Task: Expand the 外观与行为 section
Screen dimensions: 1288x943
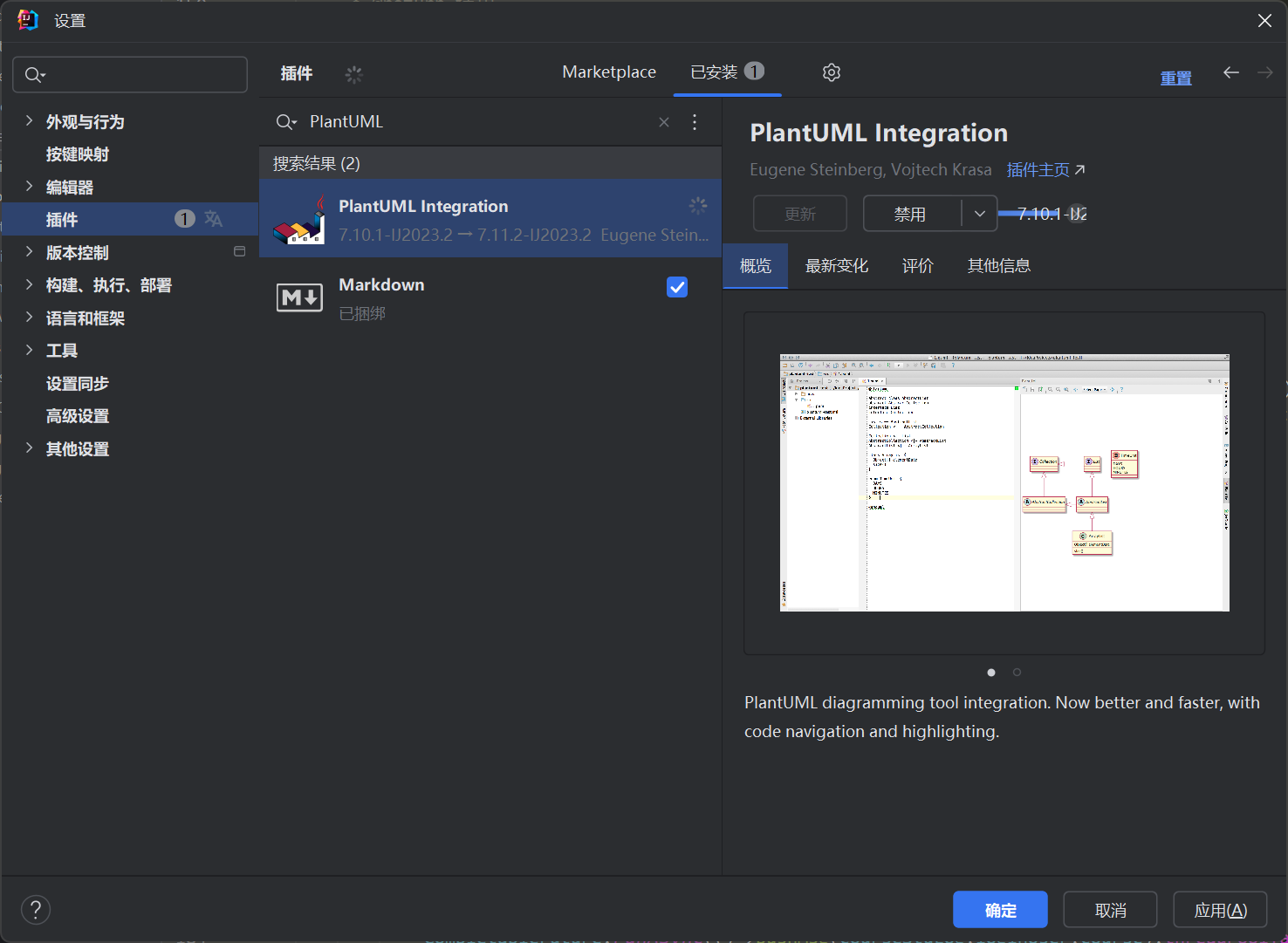Action: coord(29,121)
